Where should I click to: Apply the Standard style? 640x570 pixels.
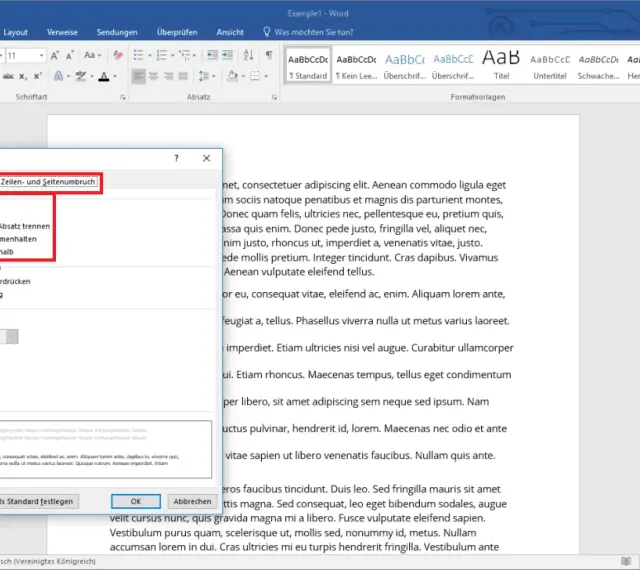click(x=308, y=66)
